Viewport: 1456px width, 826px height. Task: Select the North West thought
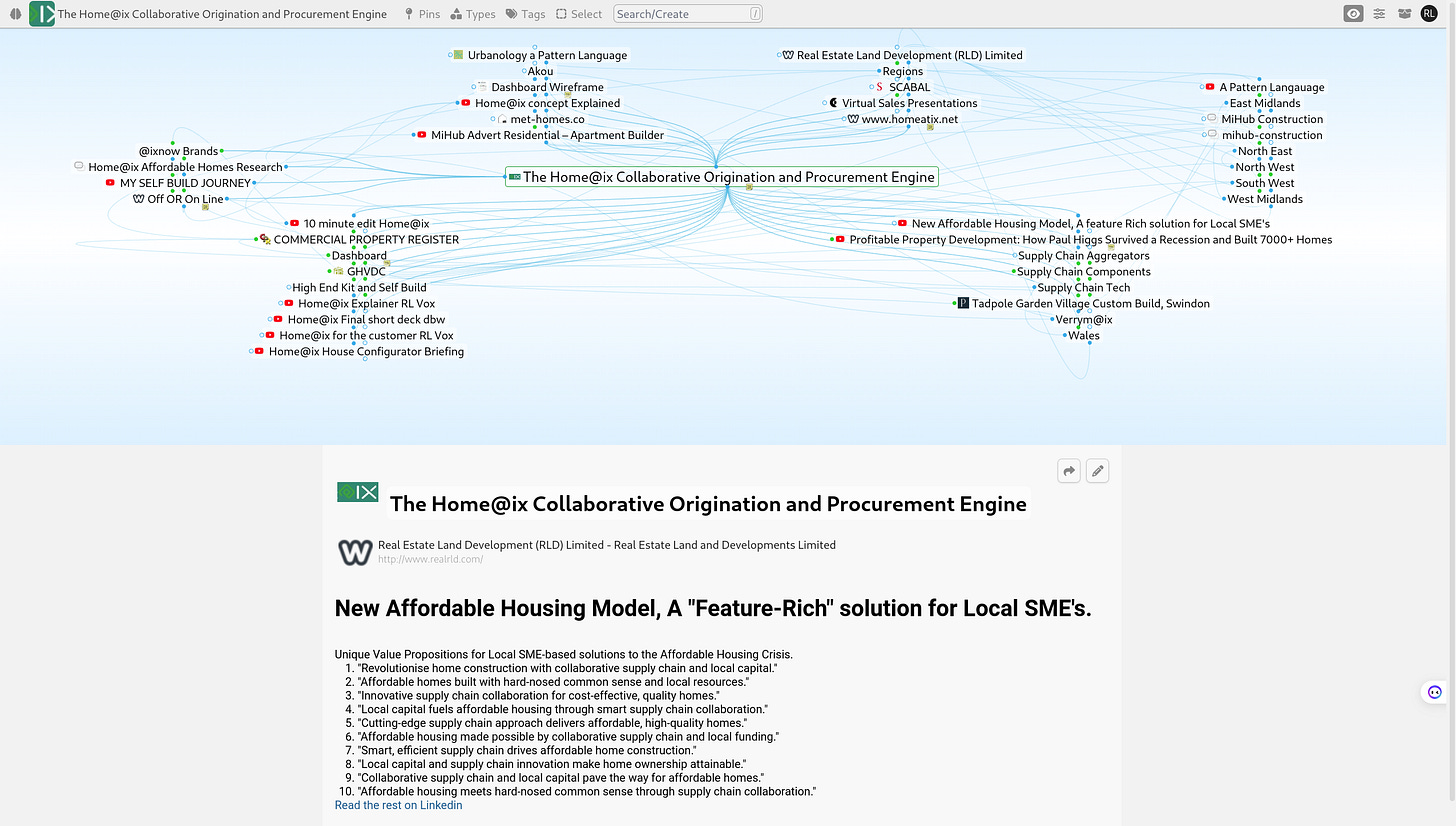(1265, 167)
